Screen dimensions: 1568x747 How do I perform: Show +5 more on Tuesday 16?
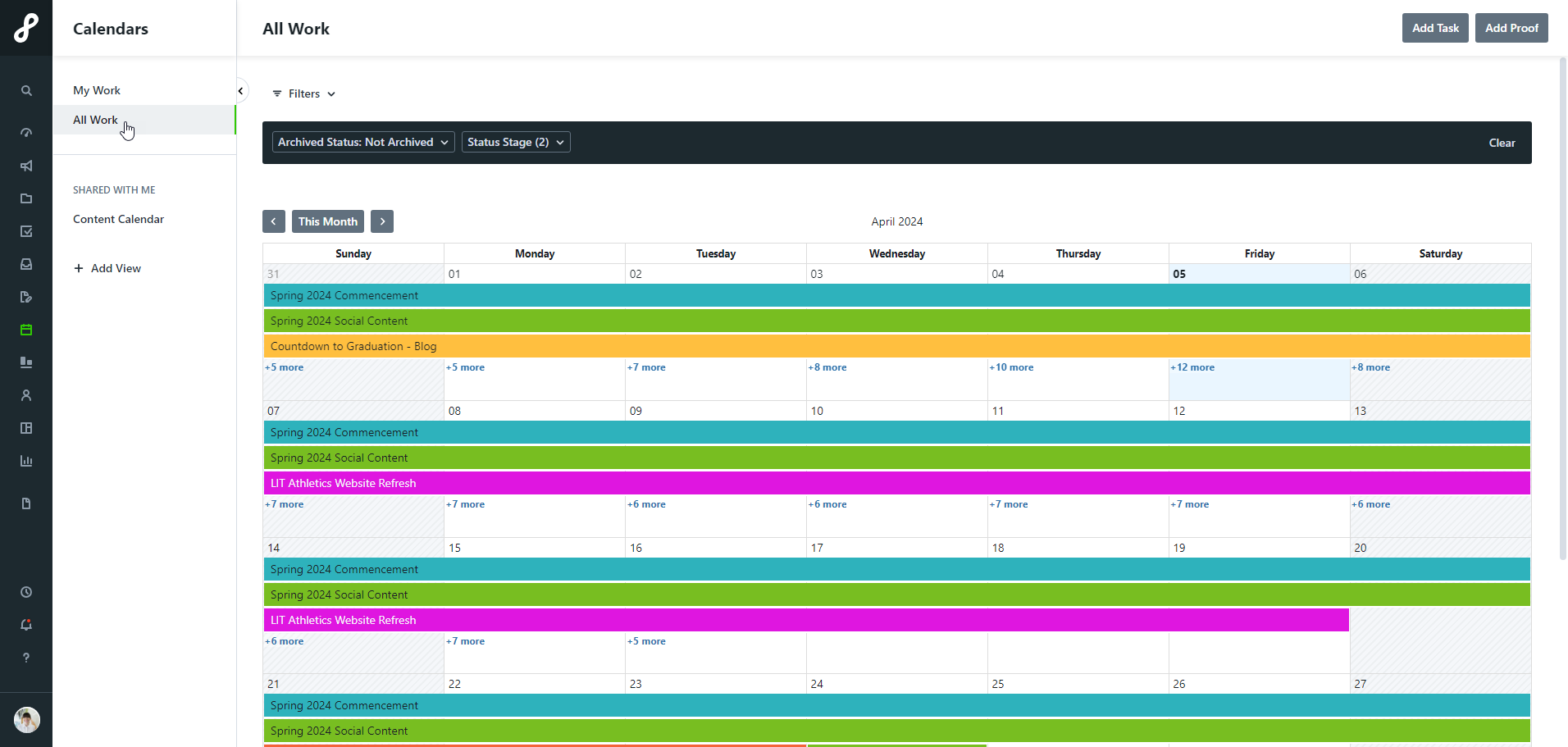point(646,641)
